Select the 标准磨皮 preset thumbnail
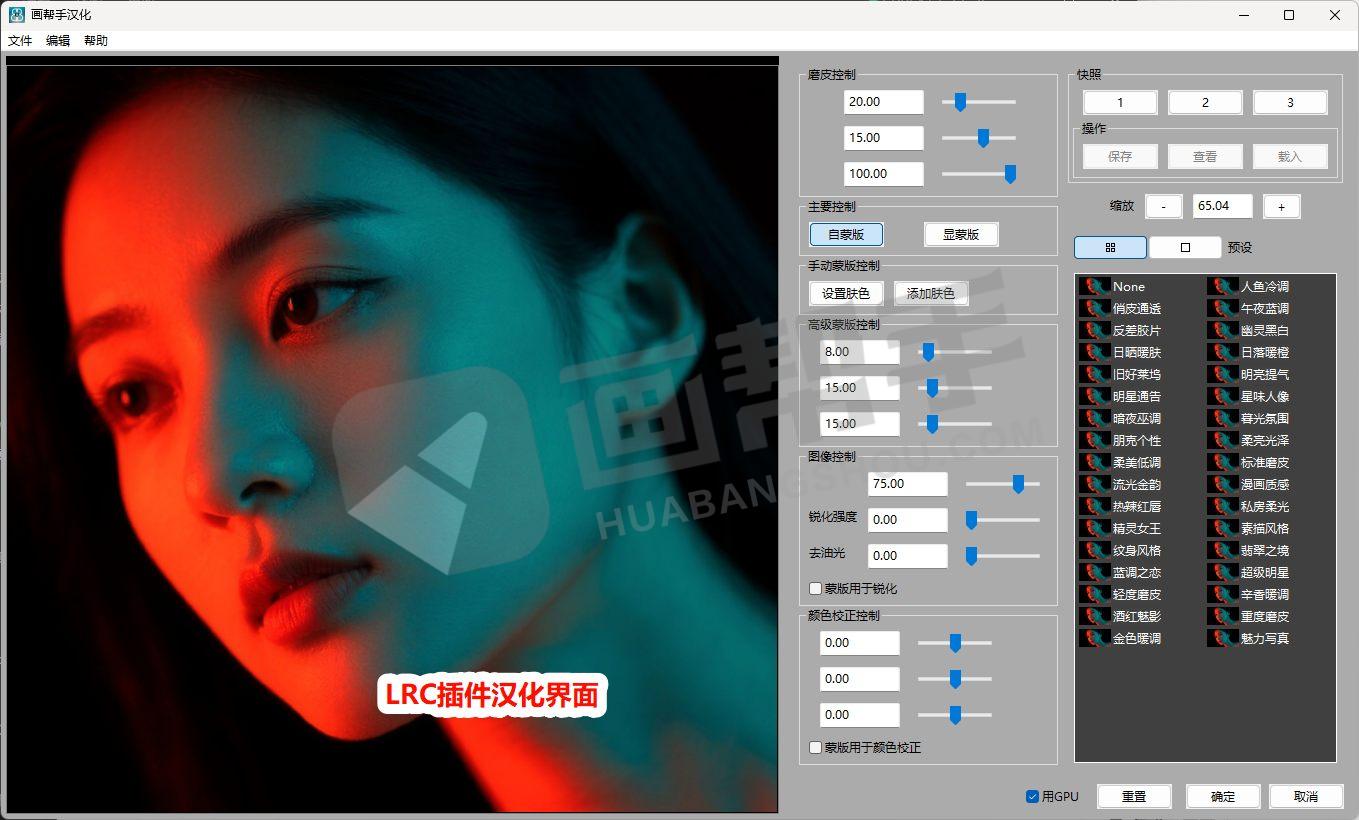This screenshot has height=820, width=1359. coord(1223,462)
